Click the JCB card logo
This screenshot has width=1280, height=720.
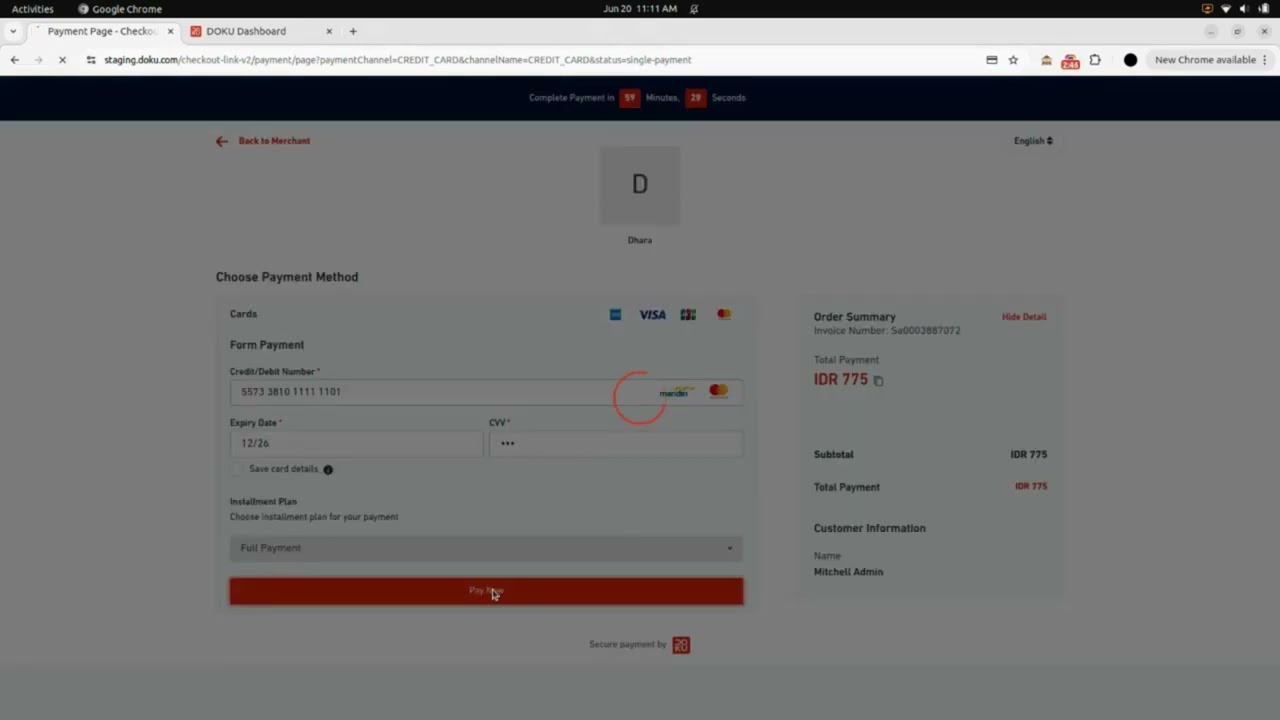tap(688, 314)
